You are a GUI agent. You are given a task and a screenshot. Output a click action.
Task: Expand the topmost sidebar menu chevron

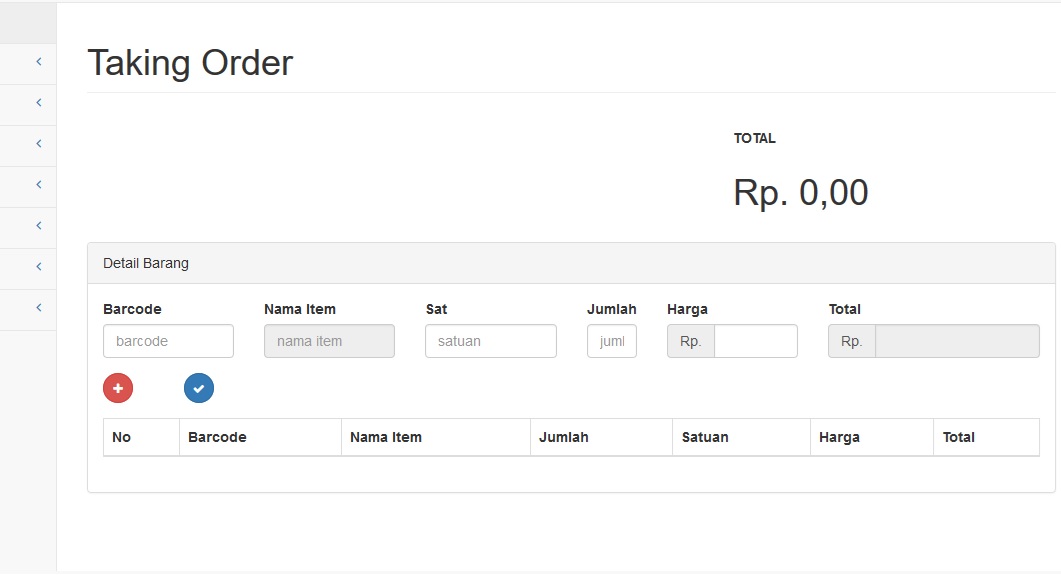(38, 62)
